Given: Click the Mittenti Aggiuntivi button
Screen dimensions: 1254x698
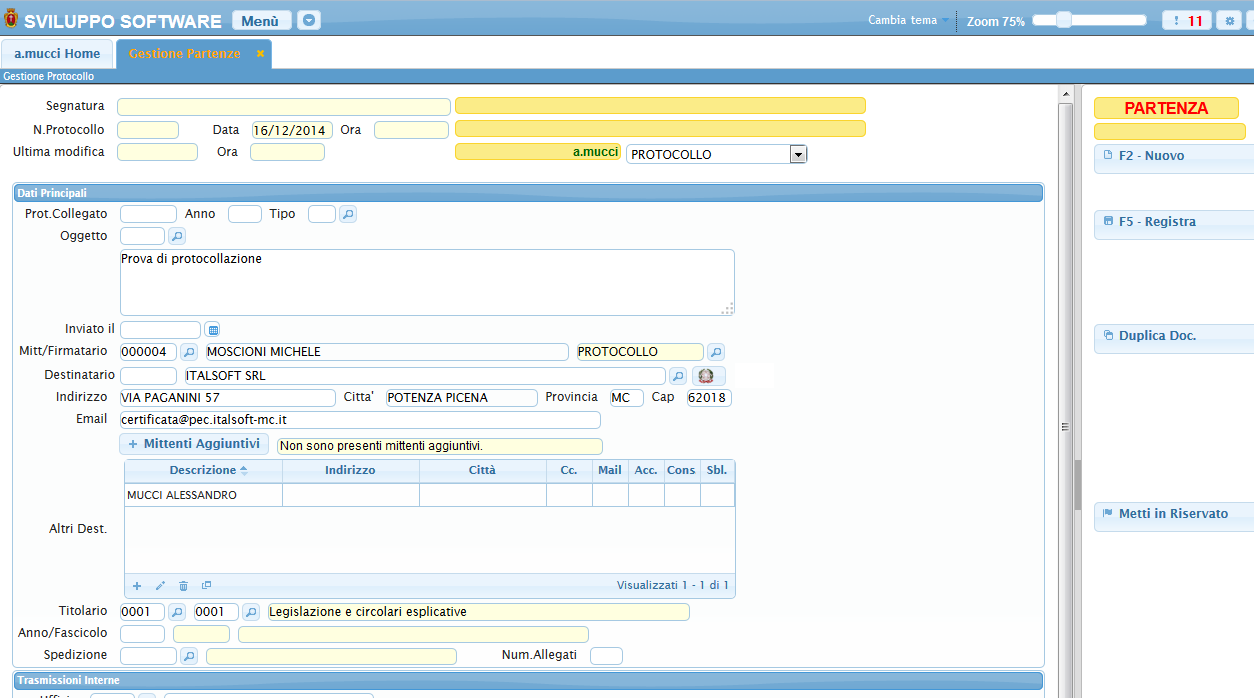Looking at the screenshot, I should tap(194, 443).
